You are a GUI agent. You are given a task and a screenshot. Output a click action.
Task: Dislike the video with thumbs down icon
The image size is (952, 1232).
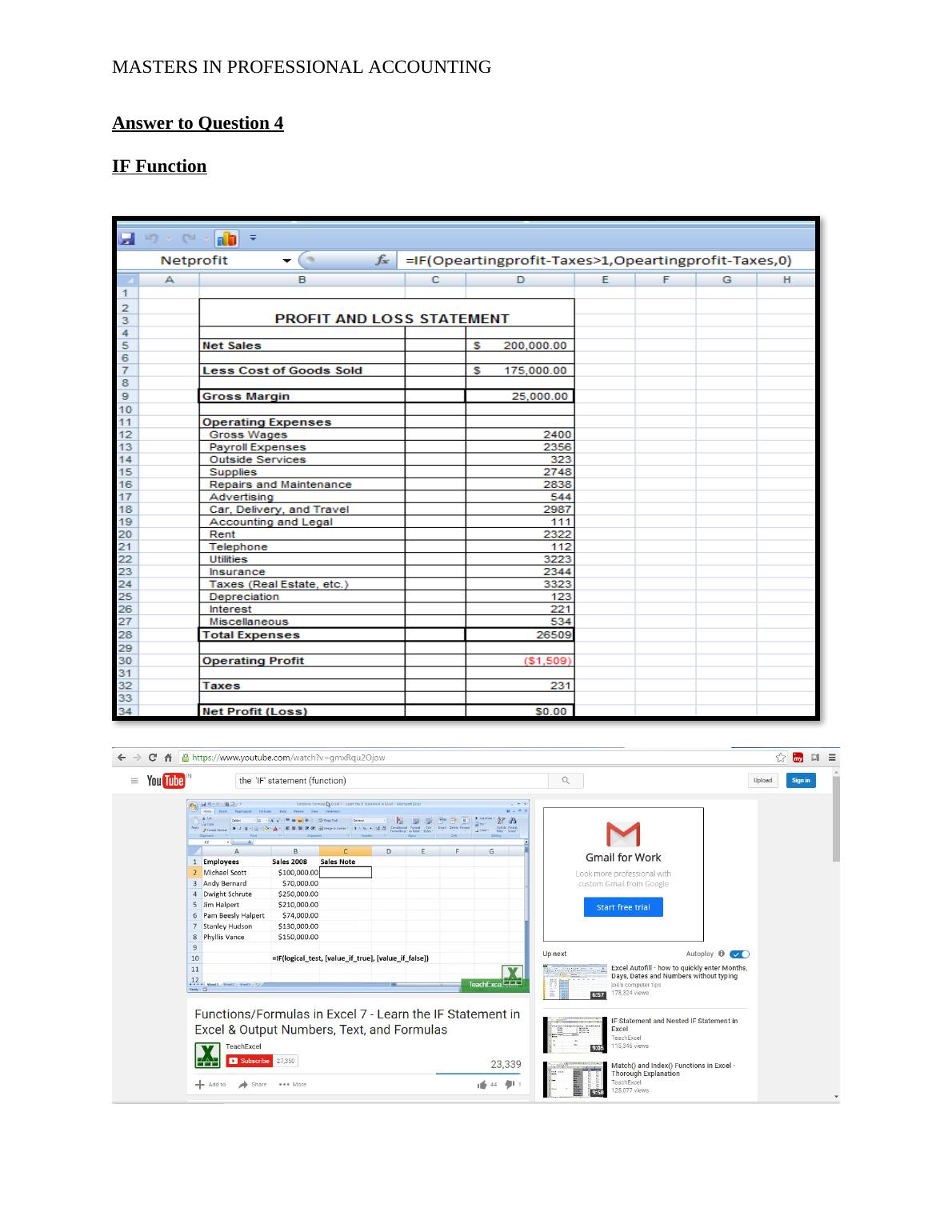click(x=509, y=1085)
